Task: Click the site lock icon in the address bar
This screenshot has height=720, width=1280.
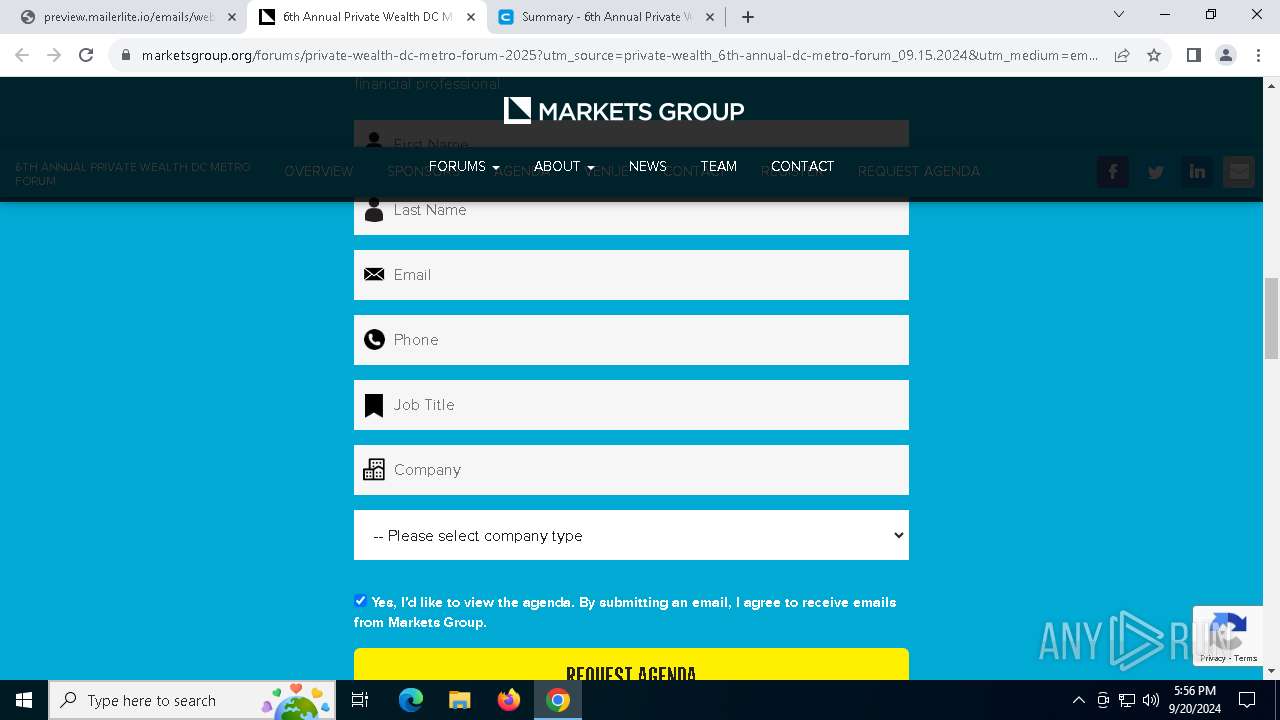Action: coord(126,55)
